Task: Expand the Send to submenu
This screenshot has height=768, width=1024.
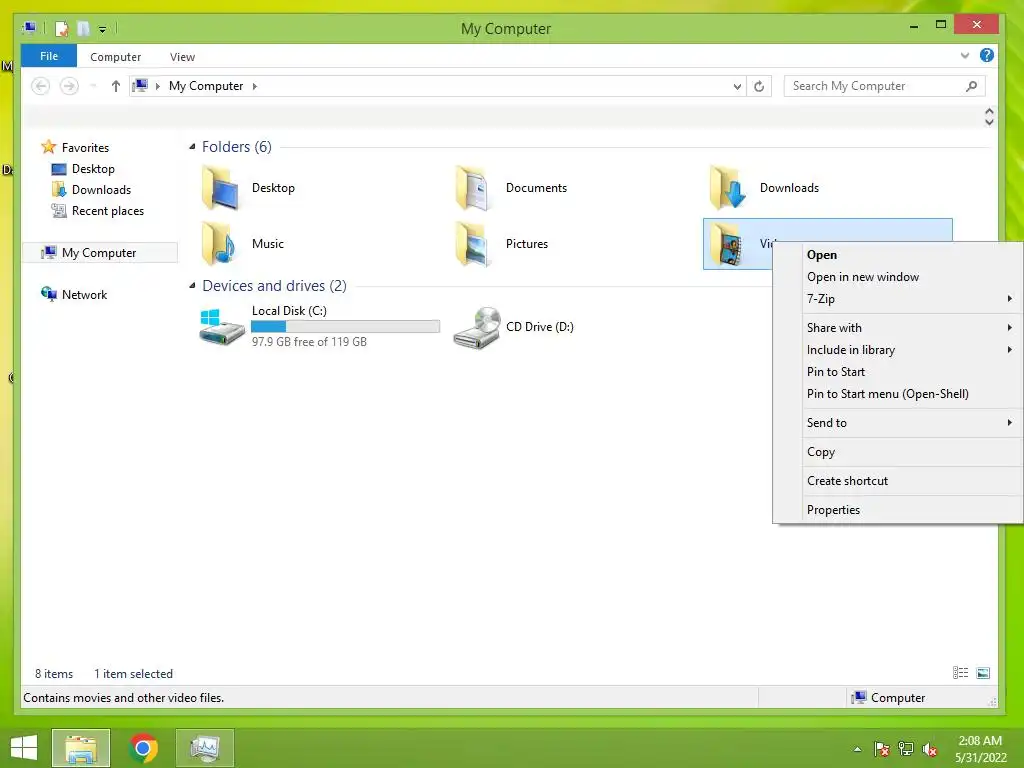Action: point(1010,423)
